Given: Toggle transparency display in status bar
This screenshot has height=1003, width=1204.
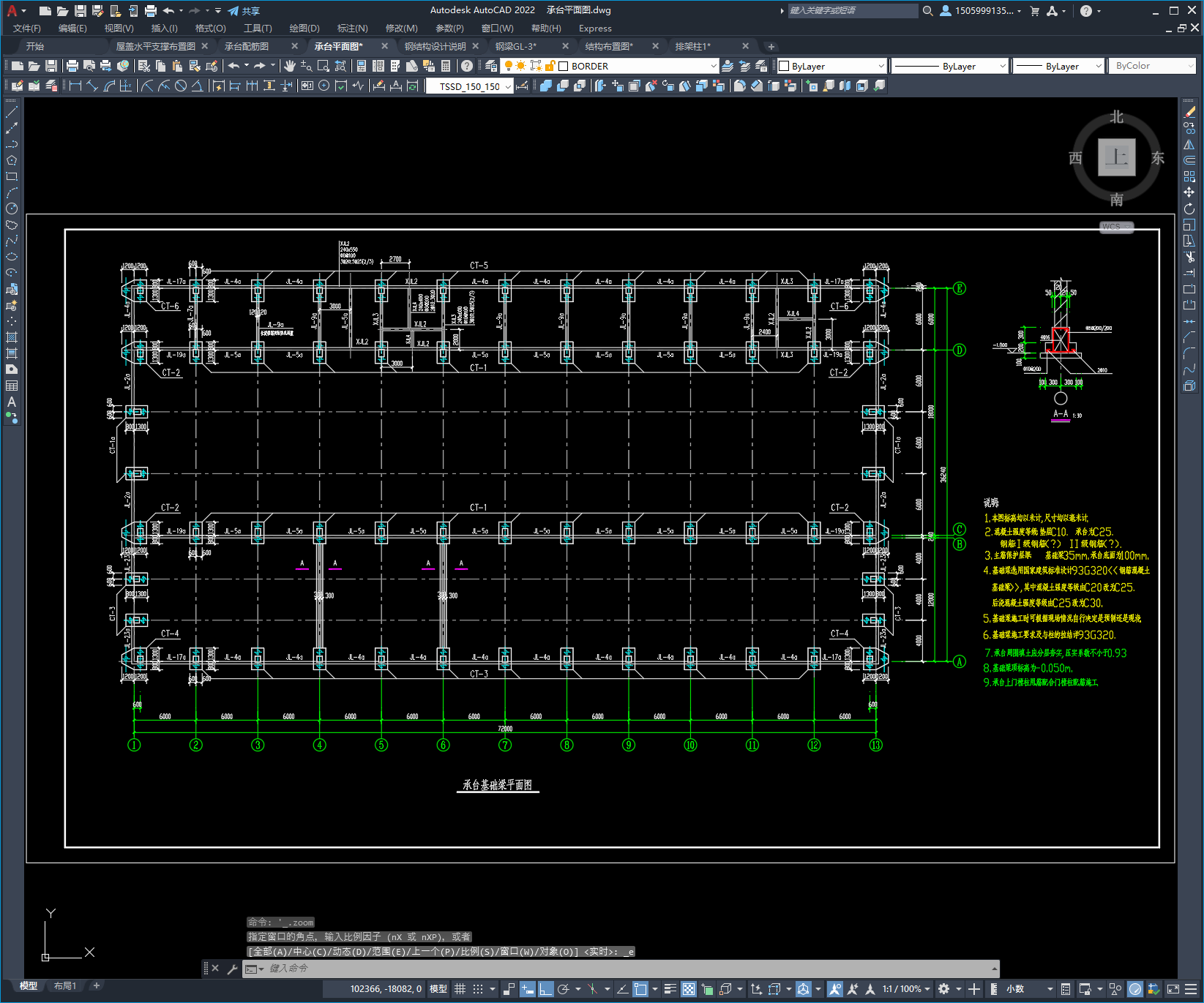Looking at the screenshot, I should click(689, 989).
